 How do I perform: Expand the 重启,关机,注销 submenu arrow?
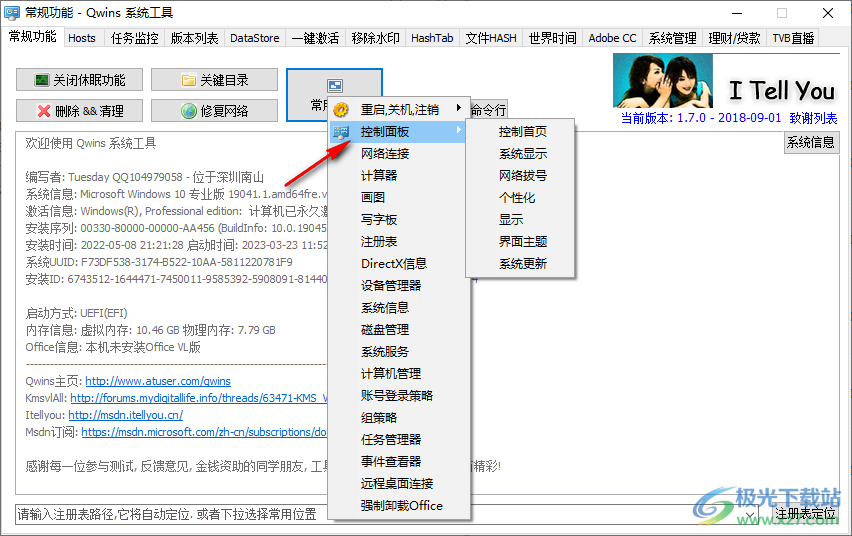pos(459,108)
